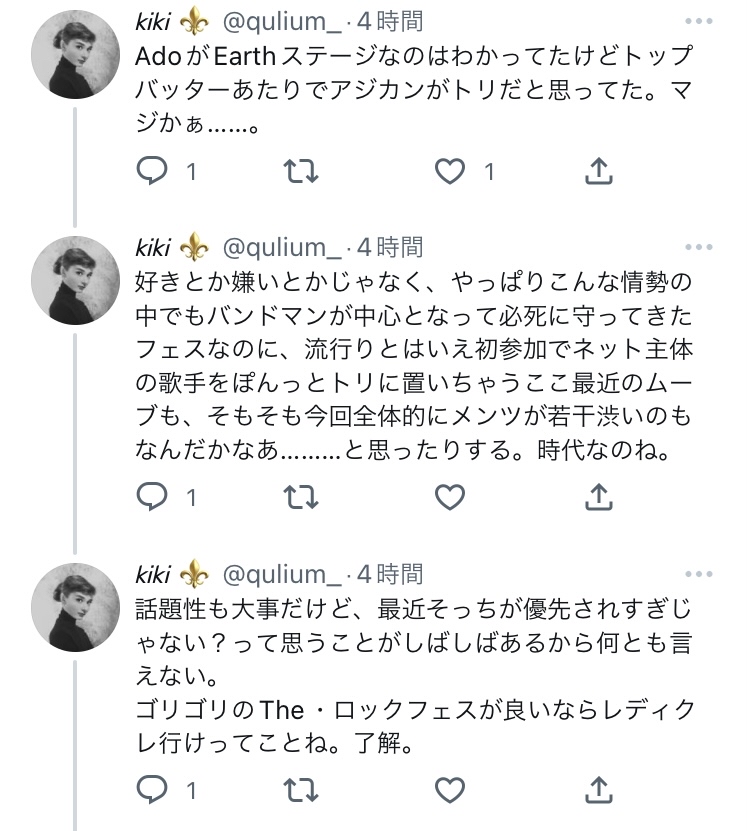Like the first tweet about Ado
This screenshot has height=831, width=749.
(x=451, y=172)
